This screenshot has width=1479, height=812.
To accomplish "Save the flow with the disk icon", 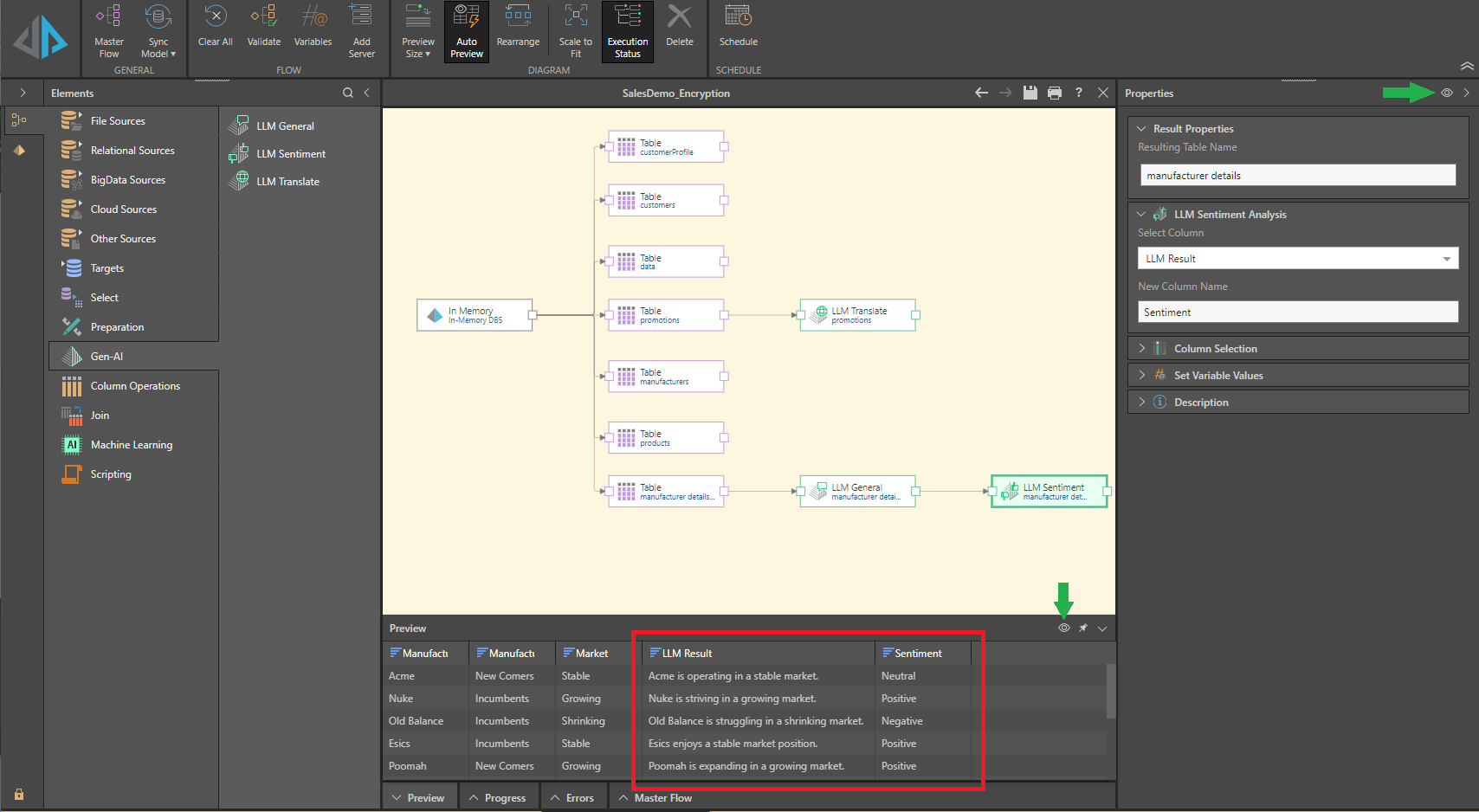I will tap(1030, 93).
